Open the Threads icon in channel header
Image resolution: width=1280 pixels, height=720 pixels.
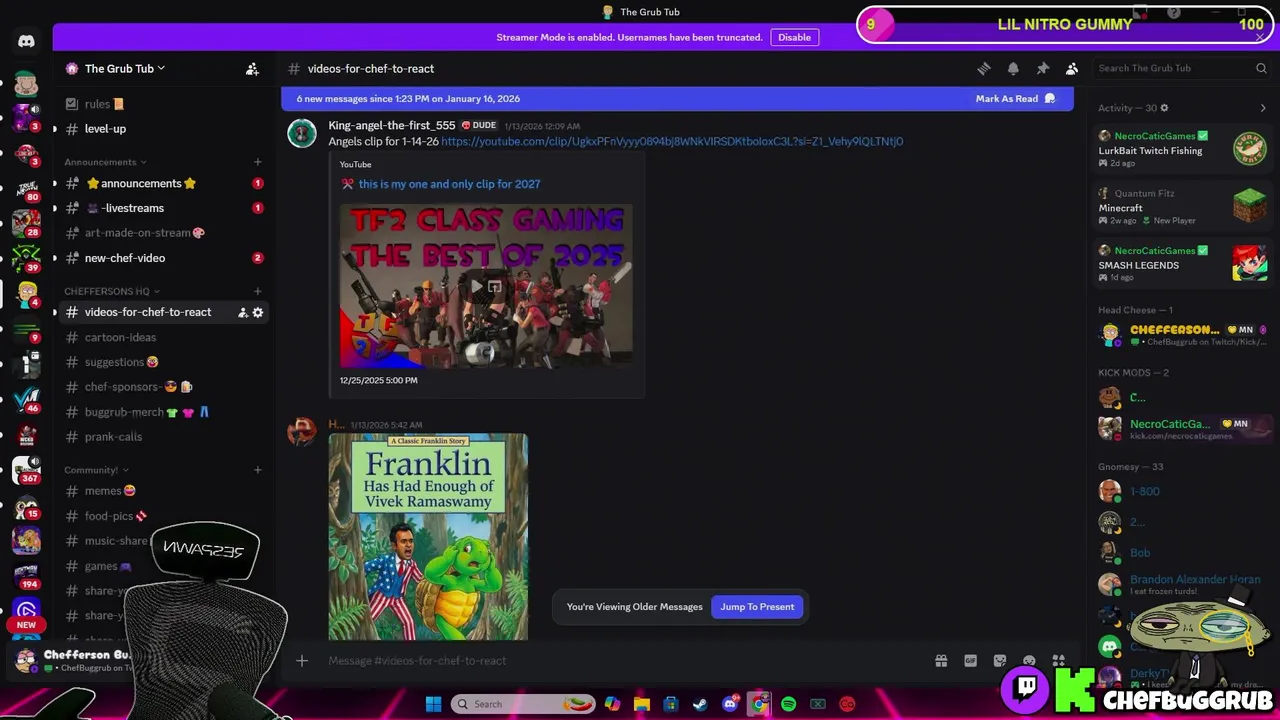click(x=984, y=68)
